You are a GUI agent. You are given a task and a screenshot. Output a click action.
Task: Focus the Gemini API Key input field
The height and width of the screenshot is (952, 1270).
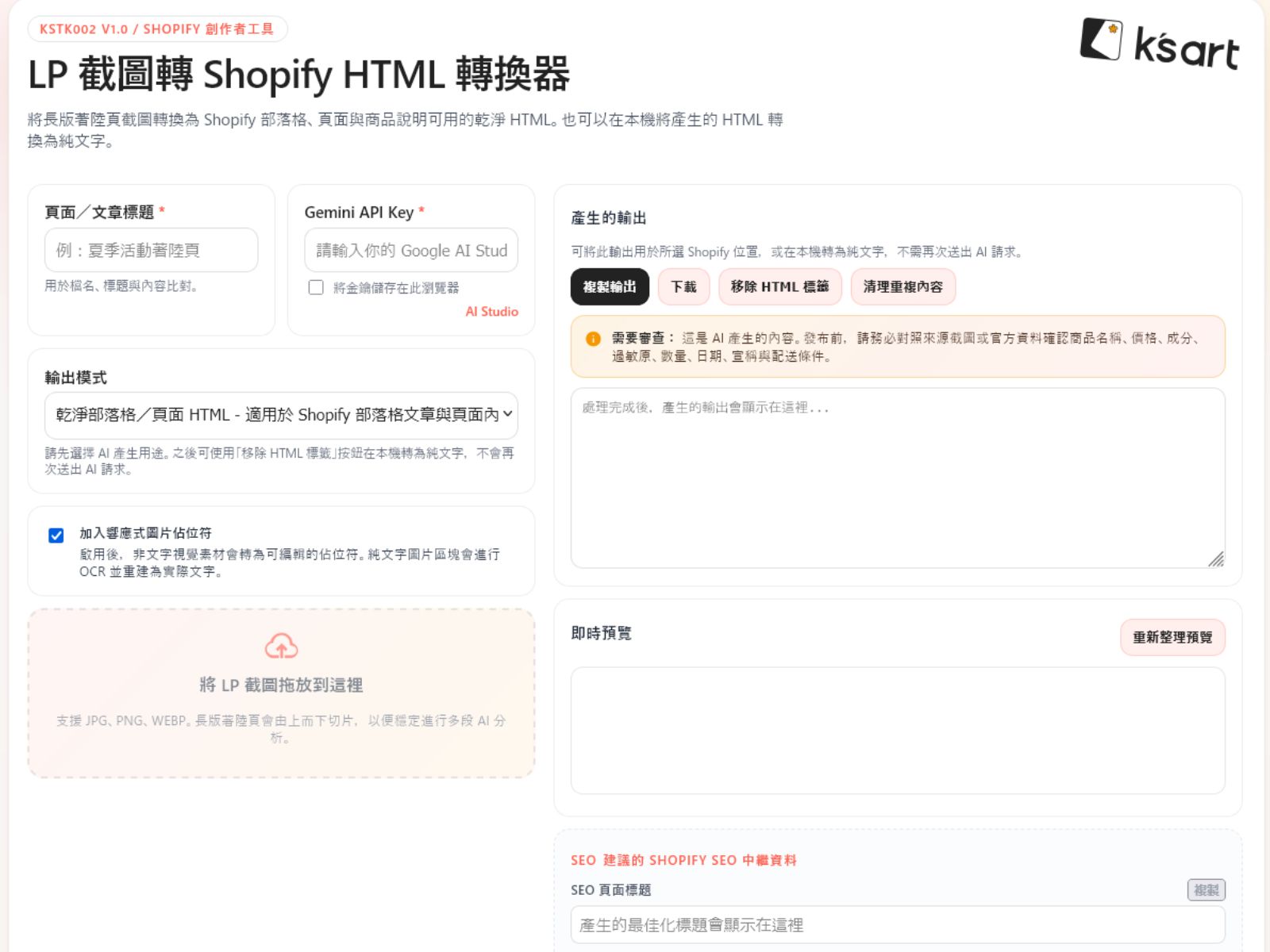coord(411,250)
